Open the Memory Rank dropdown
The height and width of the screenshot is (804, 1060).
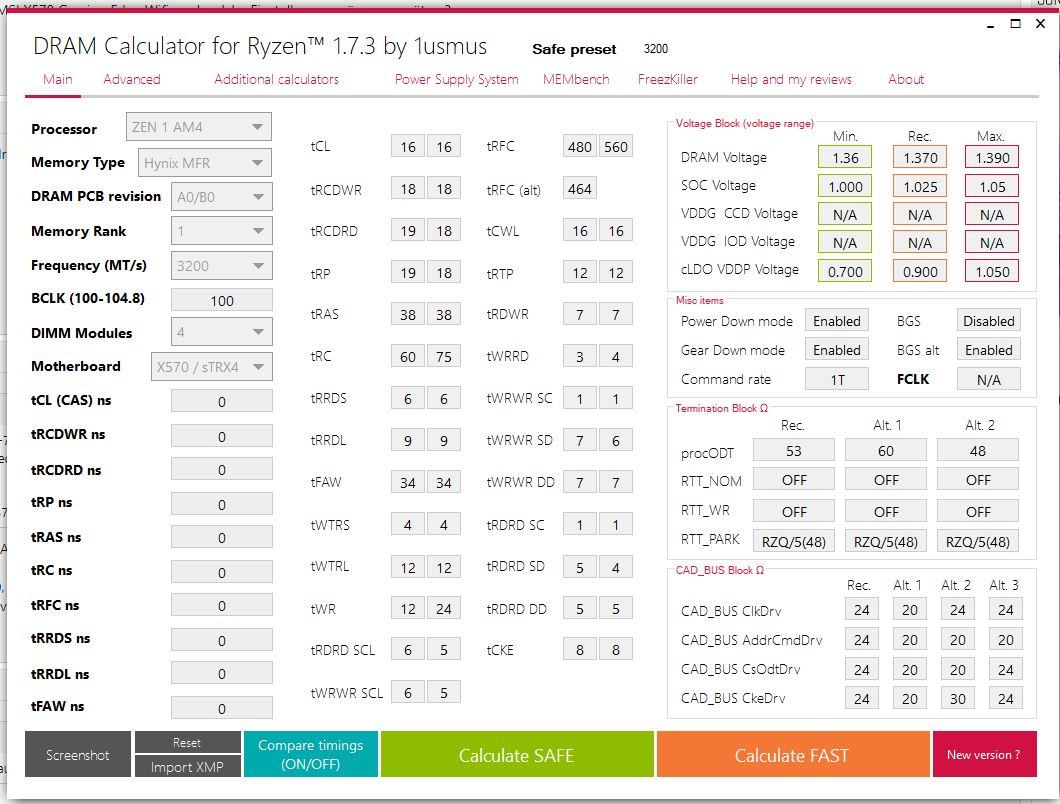click(222, 231)
